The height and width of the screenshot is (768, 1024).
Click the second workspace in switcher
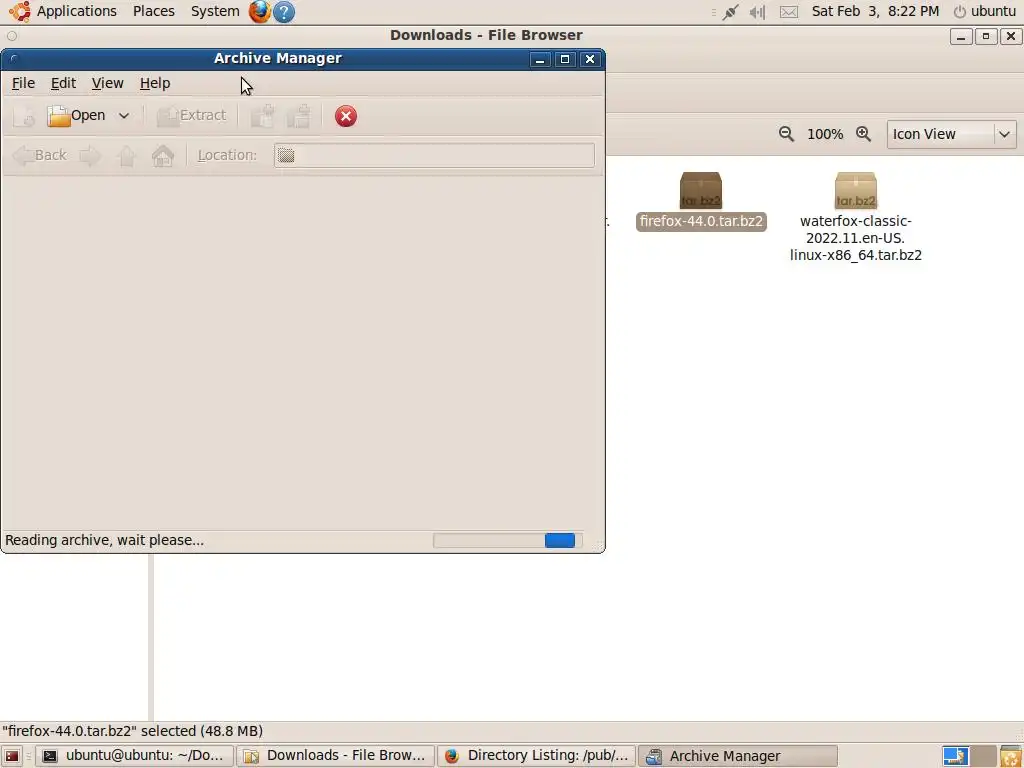tap(984, 756)
